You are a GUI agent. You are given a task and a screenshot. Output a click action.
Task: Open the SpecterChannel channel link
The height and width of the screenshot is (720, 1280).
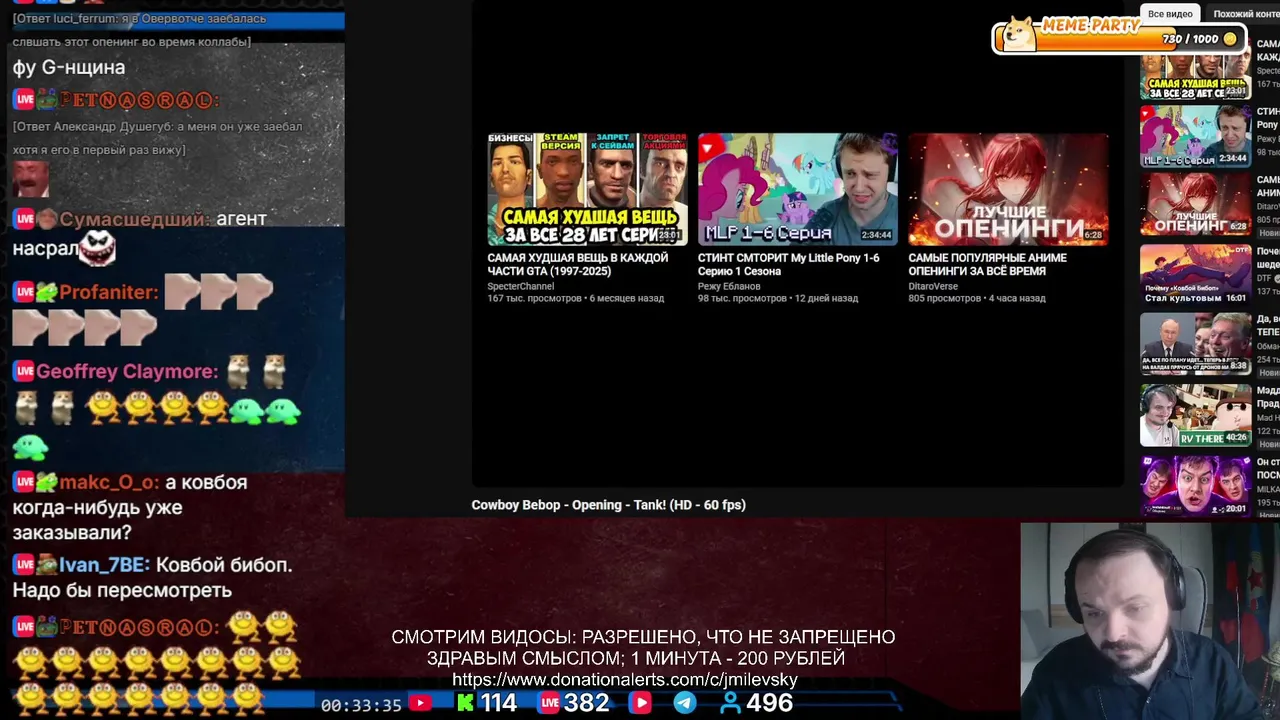pos(520,286)
